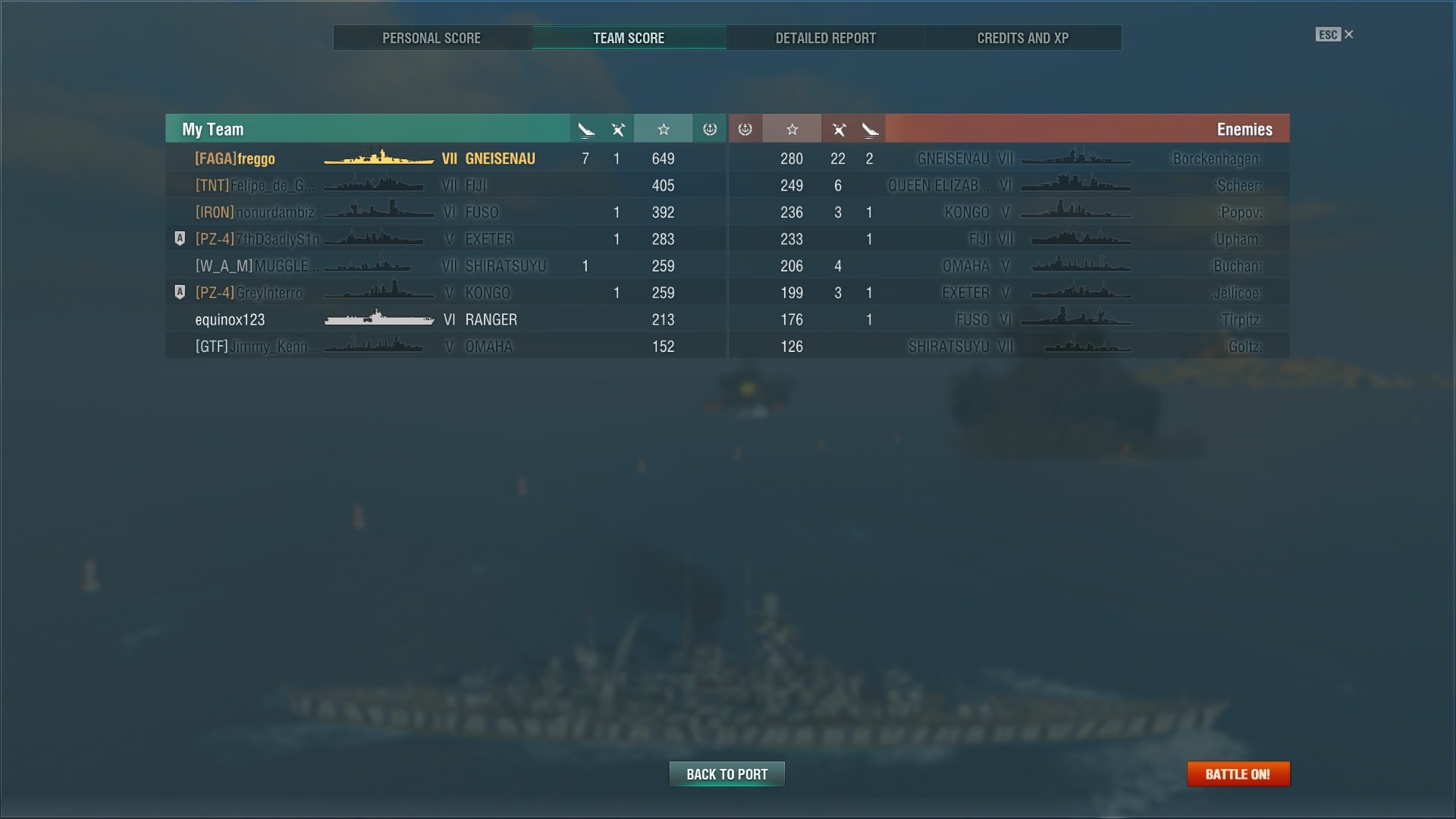This screenshot has height=819, width=1456.
Task: Close the results screen with ESC
Action: coord(1335,35)
